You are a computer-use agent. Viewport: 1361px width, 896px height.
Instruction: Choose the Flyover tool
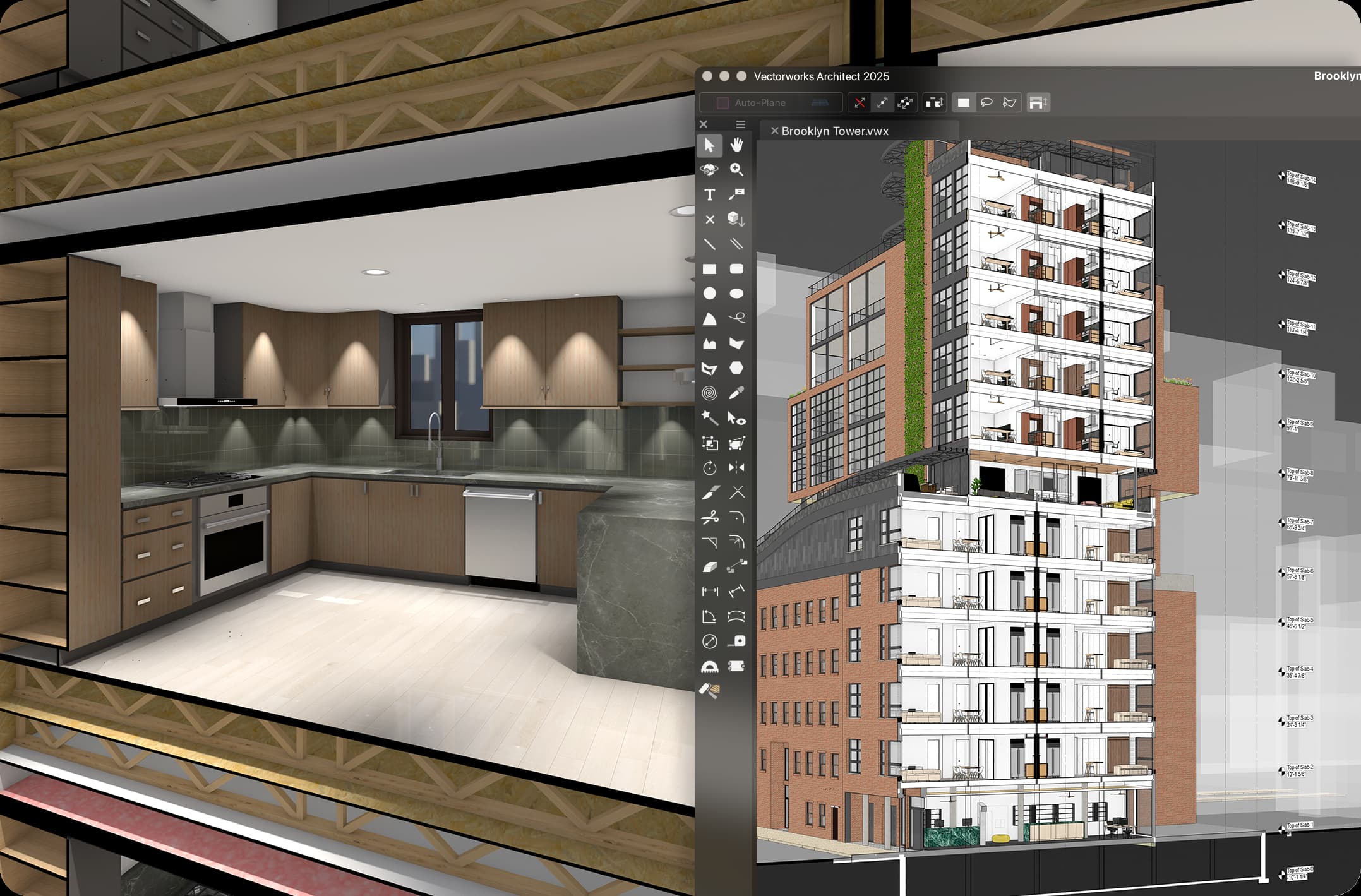(x=709, y=169)
